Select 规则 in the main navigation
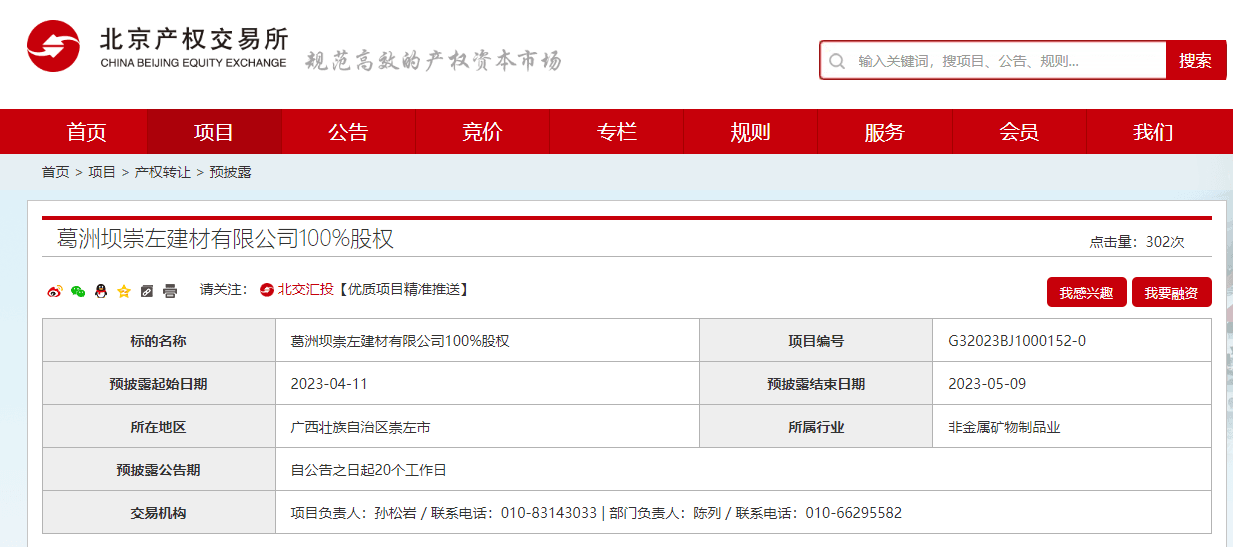 coord(750,132)
